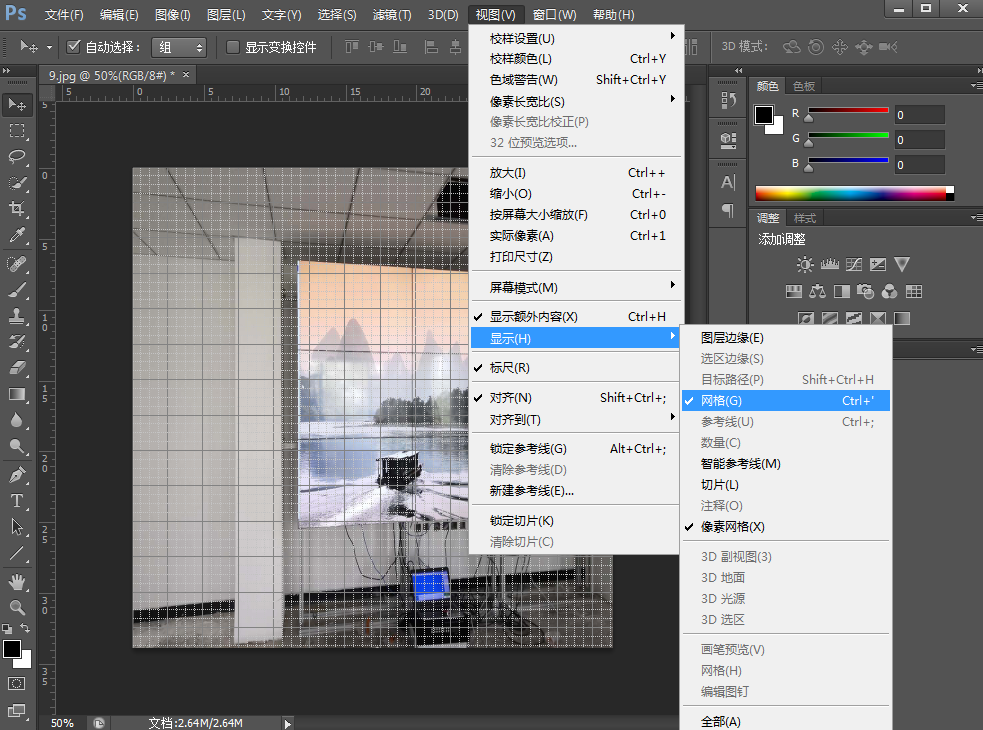
Task: Collapse the right panels to icons
Action: (737, 70)
